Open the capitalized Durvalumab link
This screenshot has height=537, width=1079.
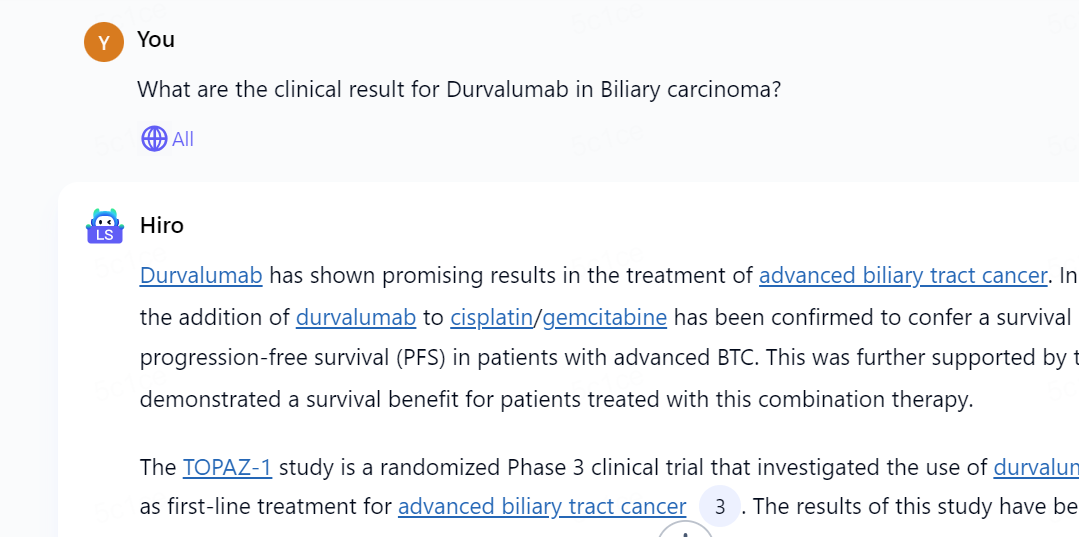pyautogui.click(x=201, y=275)
